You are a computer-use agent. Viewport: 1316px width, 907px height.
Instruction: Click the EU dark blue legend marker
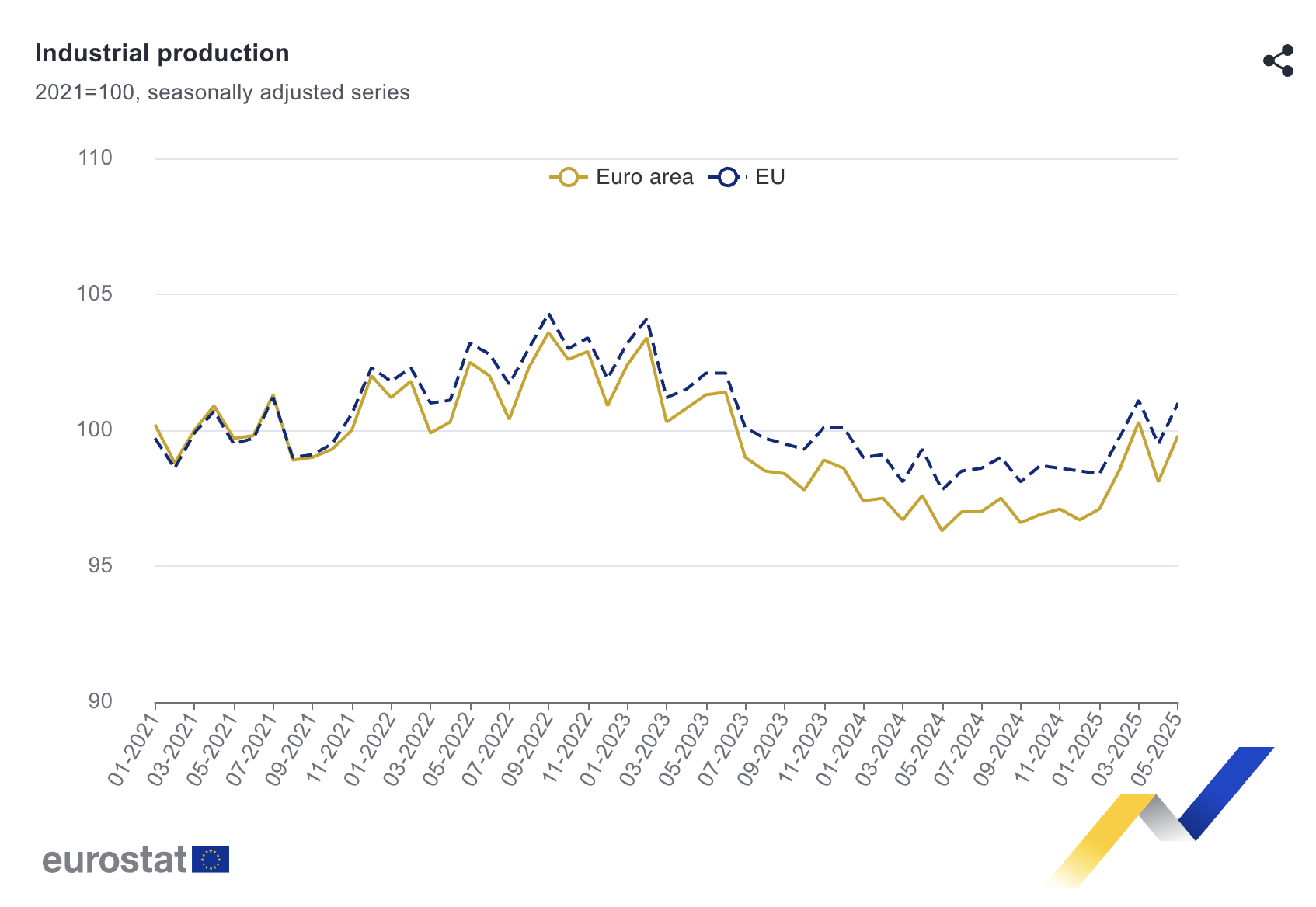coord(727,177)
